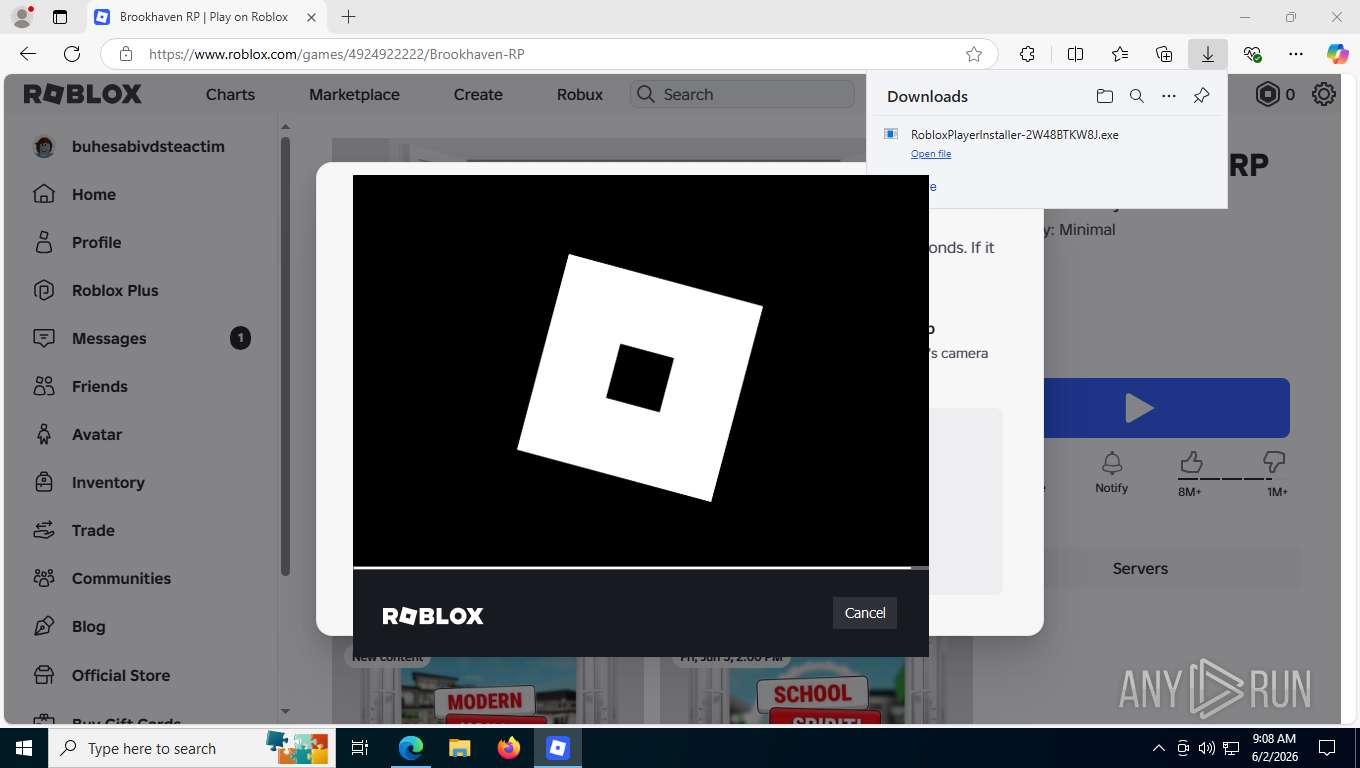Launch Firefox from taskbar
Image resolution: width=1360 pixels, height=768 pixels.
pos(509,748)
